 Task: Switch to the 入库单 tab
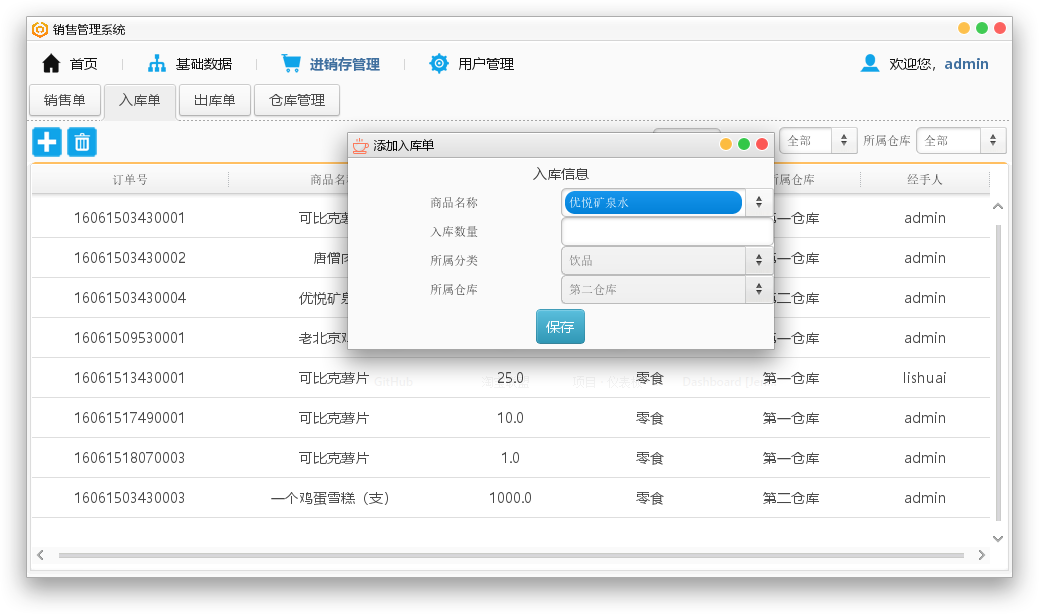point(140,101)
